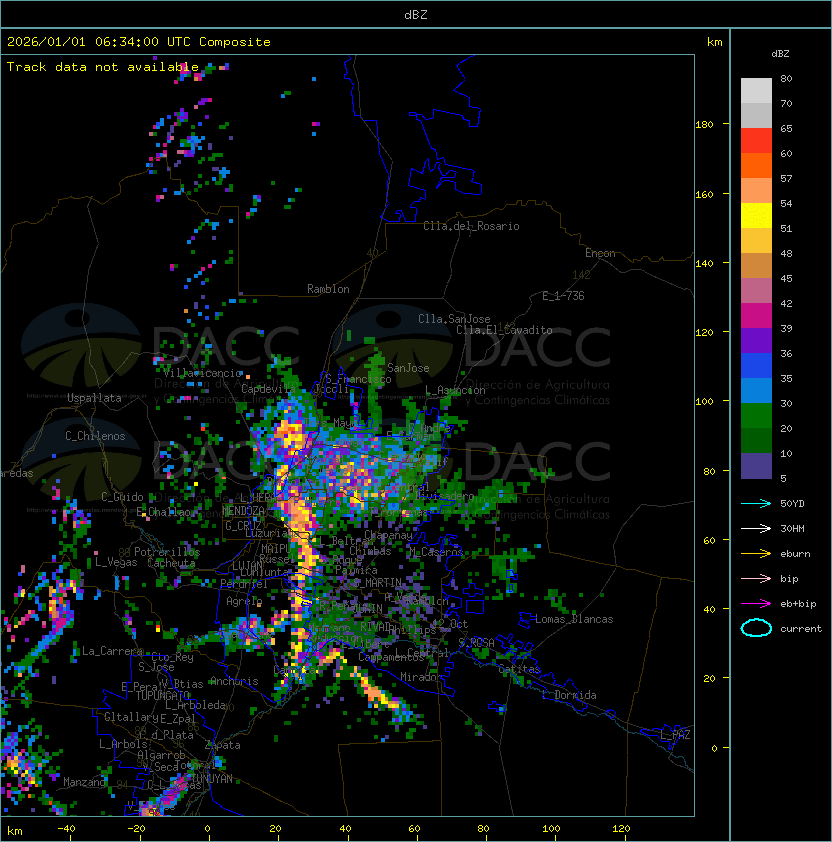Click the Lomas_Blancas label

(x=574, y=619)
